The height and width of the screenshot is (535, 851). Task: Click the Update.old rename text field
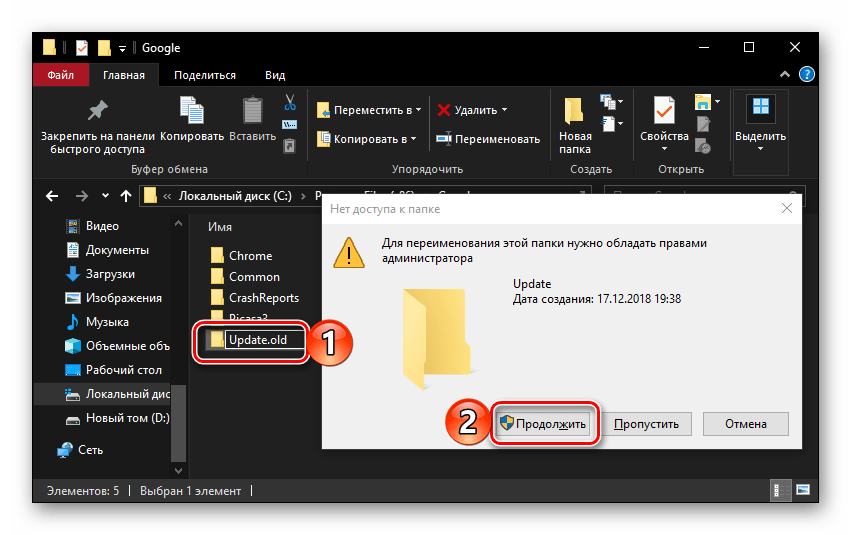(265, 340)
